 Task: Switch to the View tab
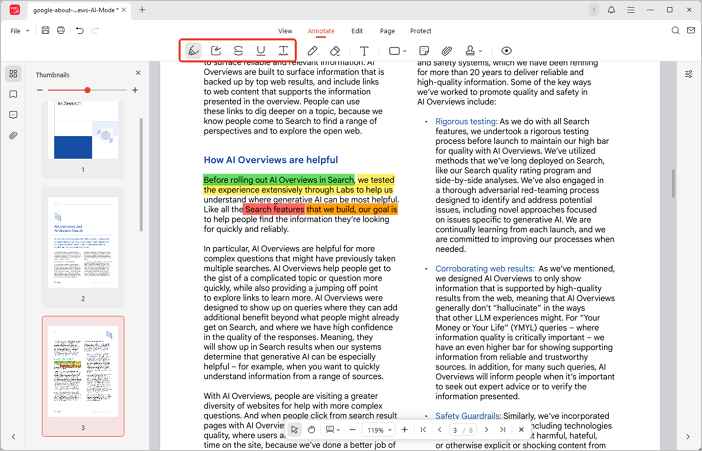tap(285, 31)
